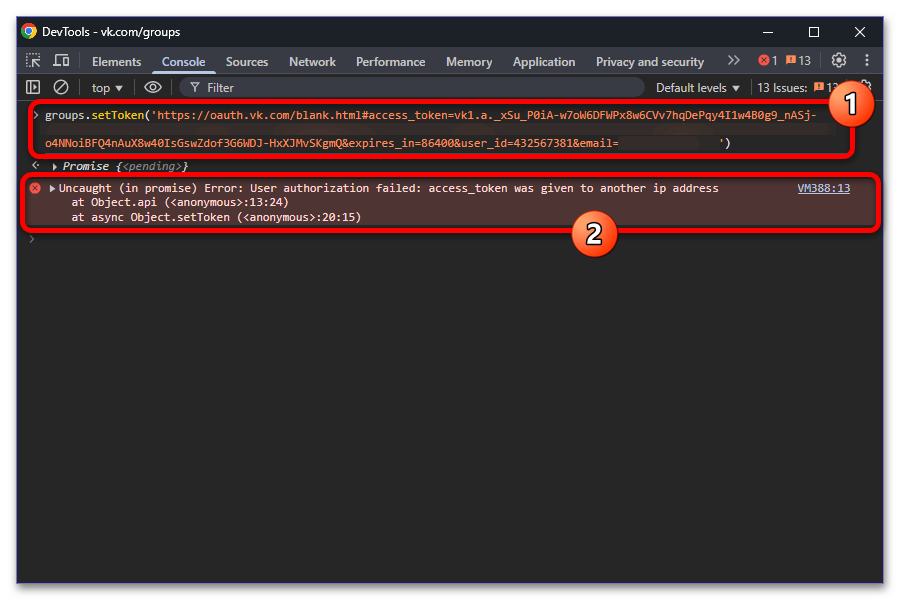Switch to the Console tab
Screen dimensions: 900x600
[183, 61]
